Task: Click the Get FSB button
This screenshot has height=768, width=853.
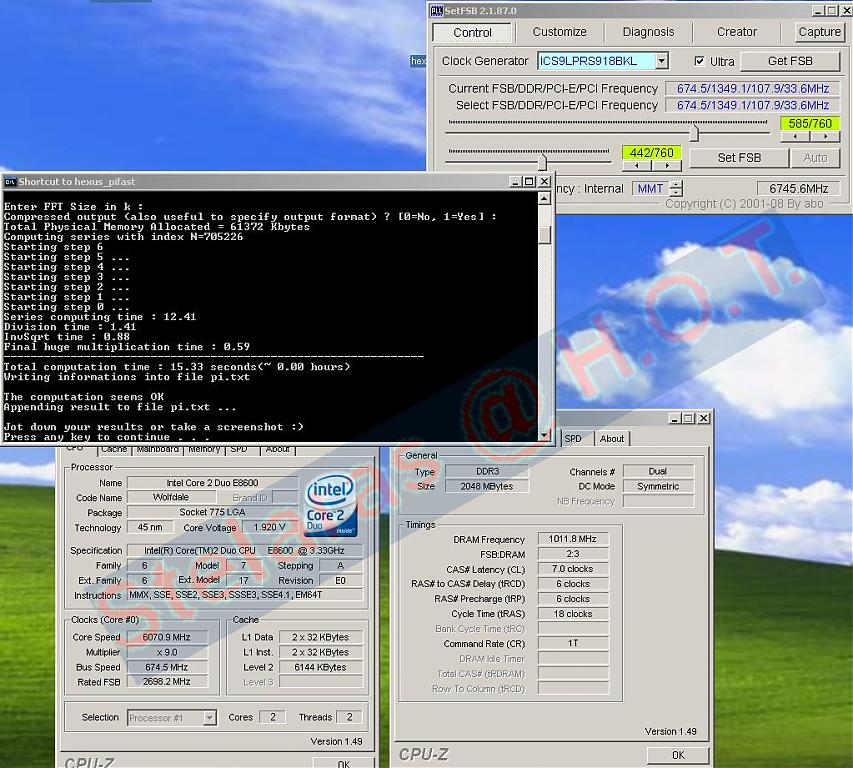Action: (790, 61)
